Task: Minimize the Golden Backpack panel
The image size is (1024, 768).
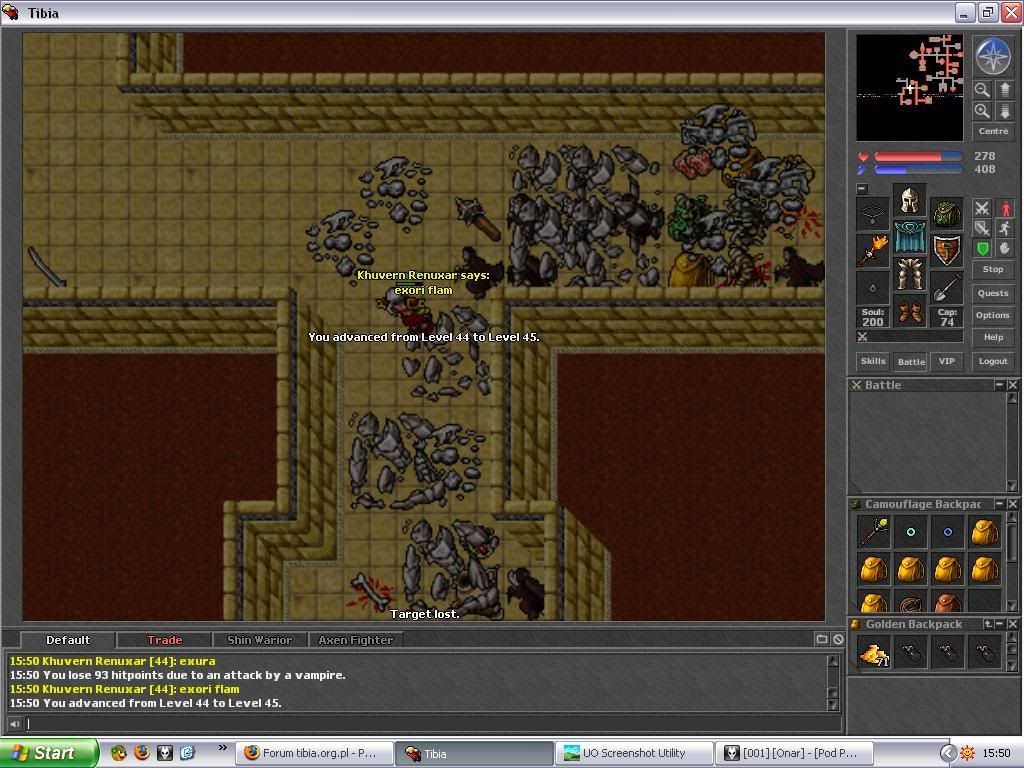Action: (x=999, y=624)
